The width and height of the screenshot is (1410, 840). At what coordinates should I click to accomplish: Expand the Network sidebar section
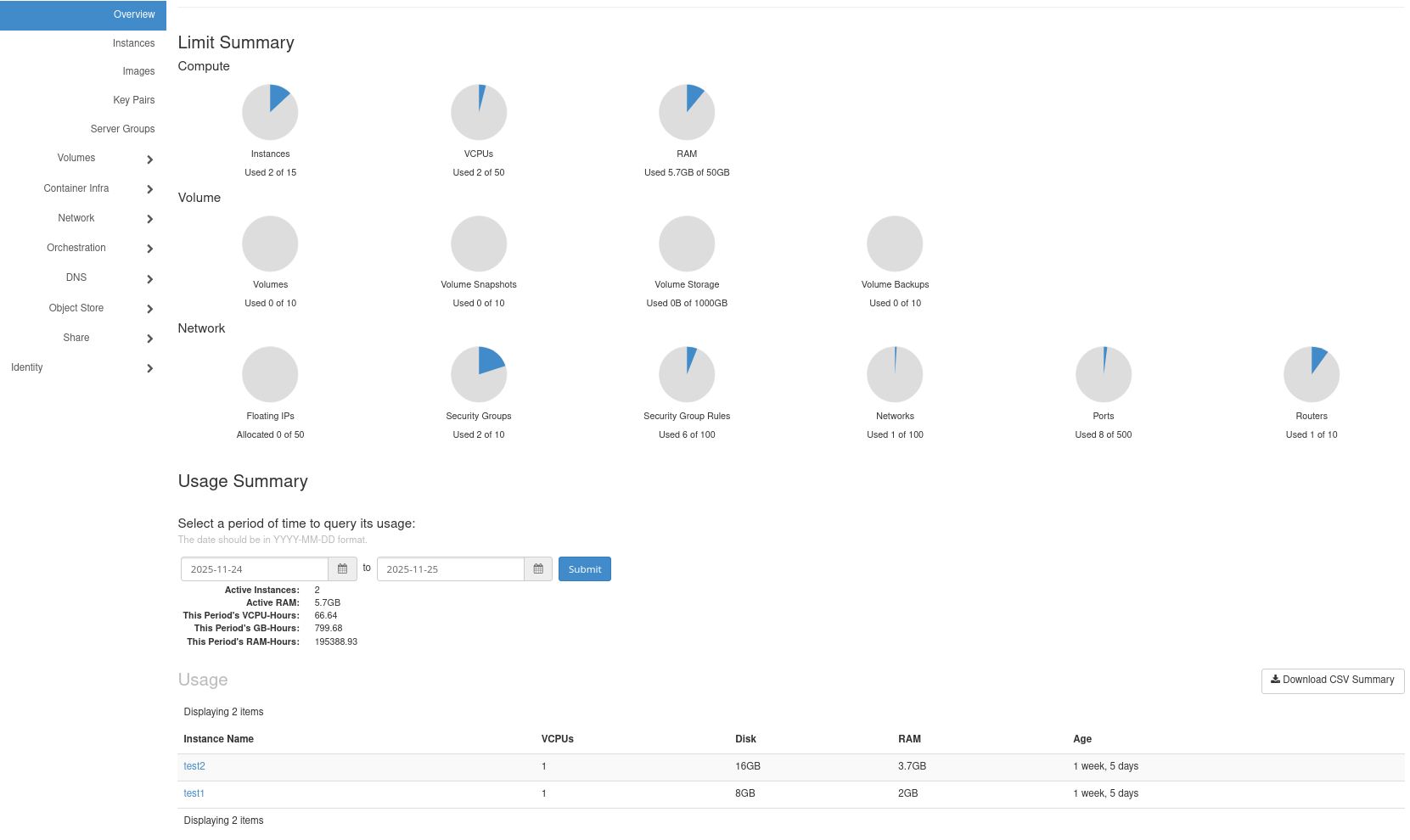(83, 219)
